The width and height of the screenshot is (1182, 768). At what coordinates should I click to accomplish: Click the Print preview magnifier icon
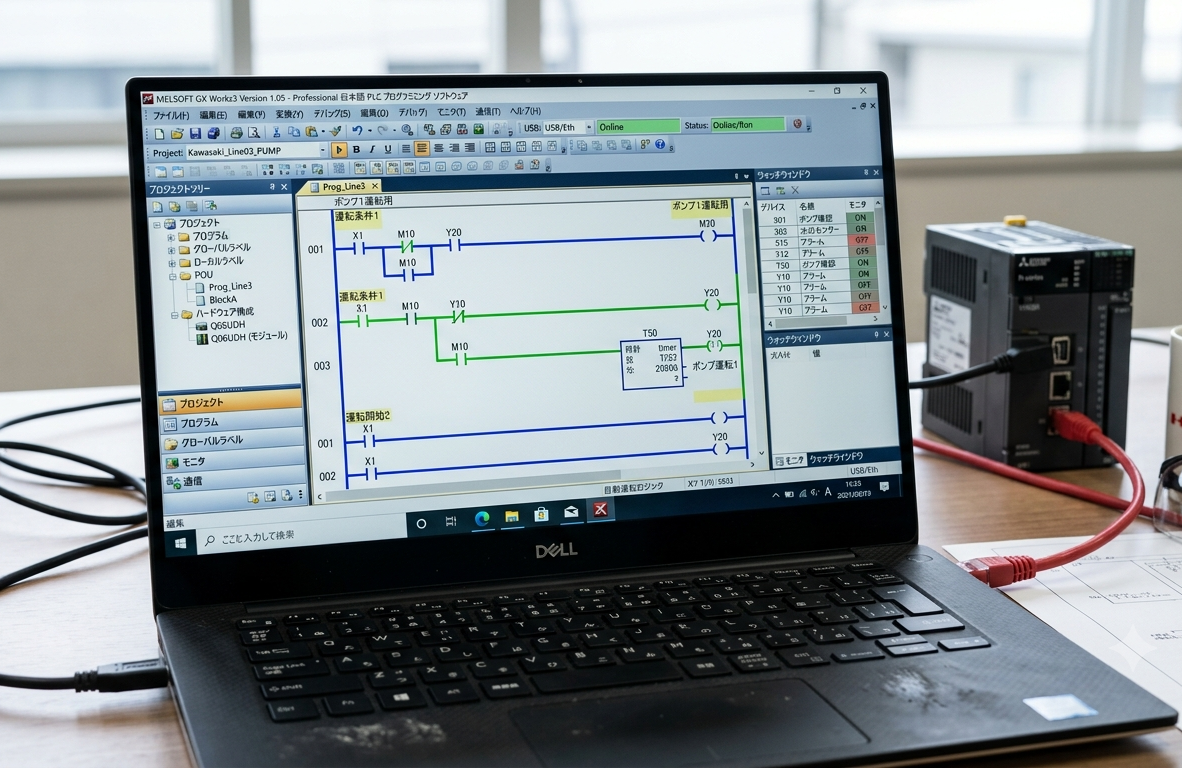pyautogui.click(x=253, y=133)
